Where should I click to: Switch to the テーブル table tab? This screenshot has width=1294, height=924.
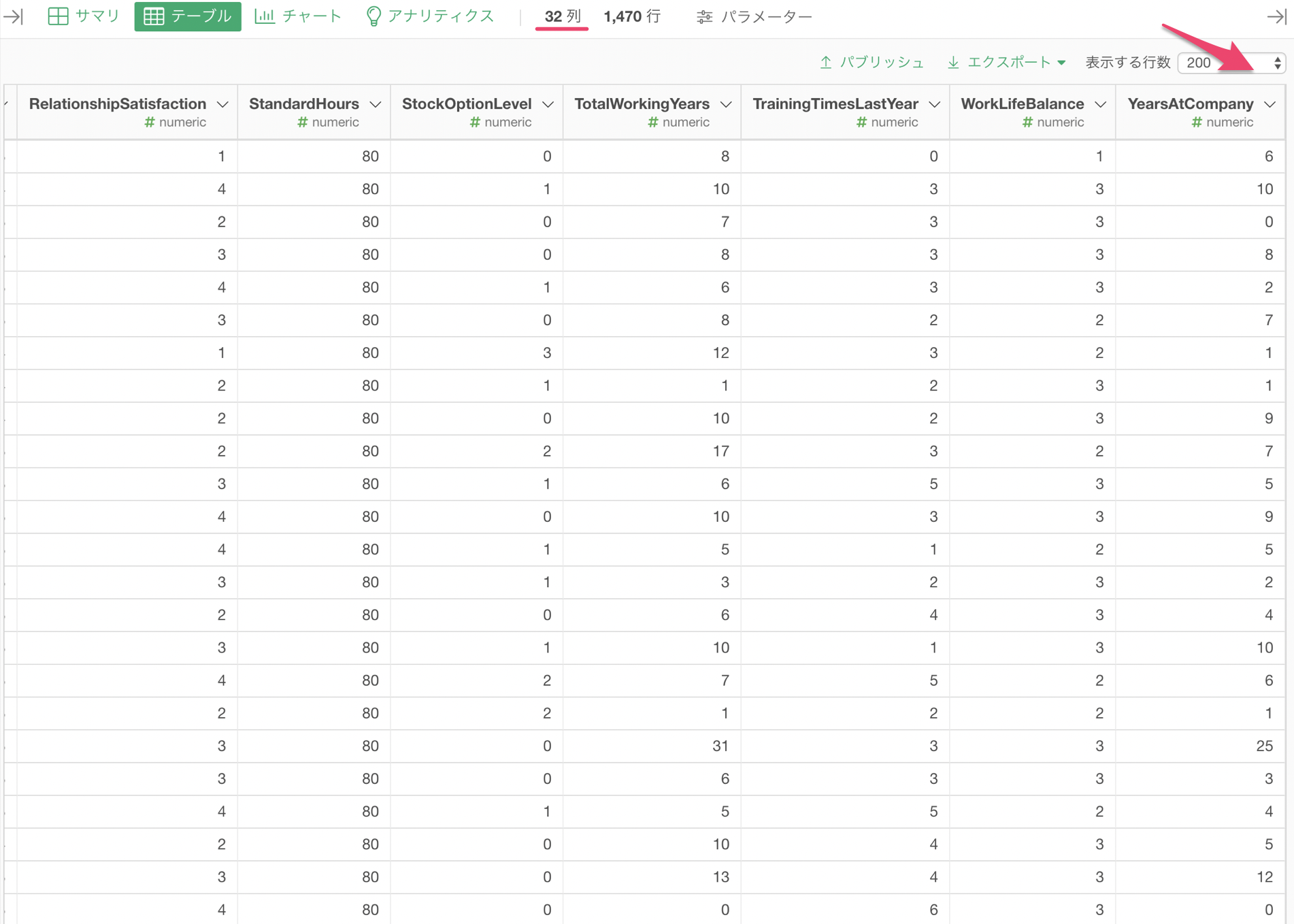click(188, 16)
